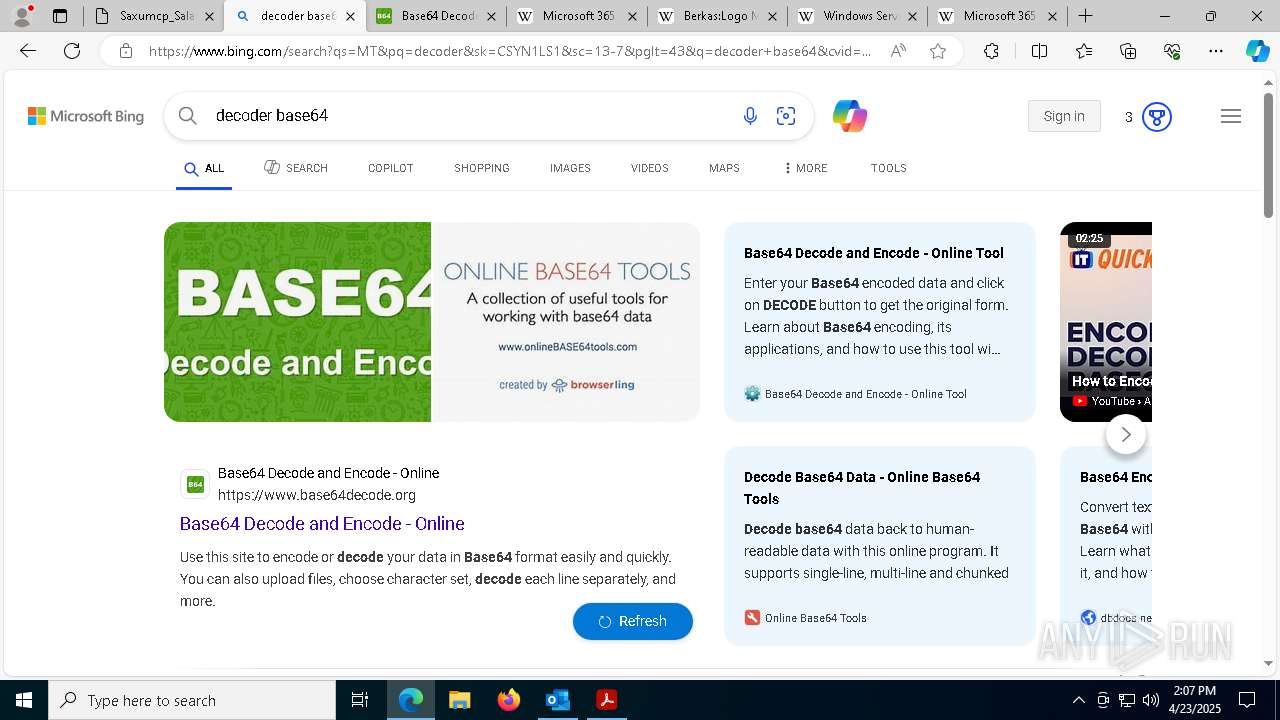Open a new browser tab
Viewport: 1280px width, 720px height.
click(x=1086, y=16)
